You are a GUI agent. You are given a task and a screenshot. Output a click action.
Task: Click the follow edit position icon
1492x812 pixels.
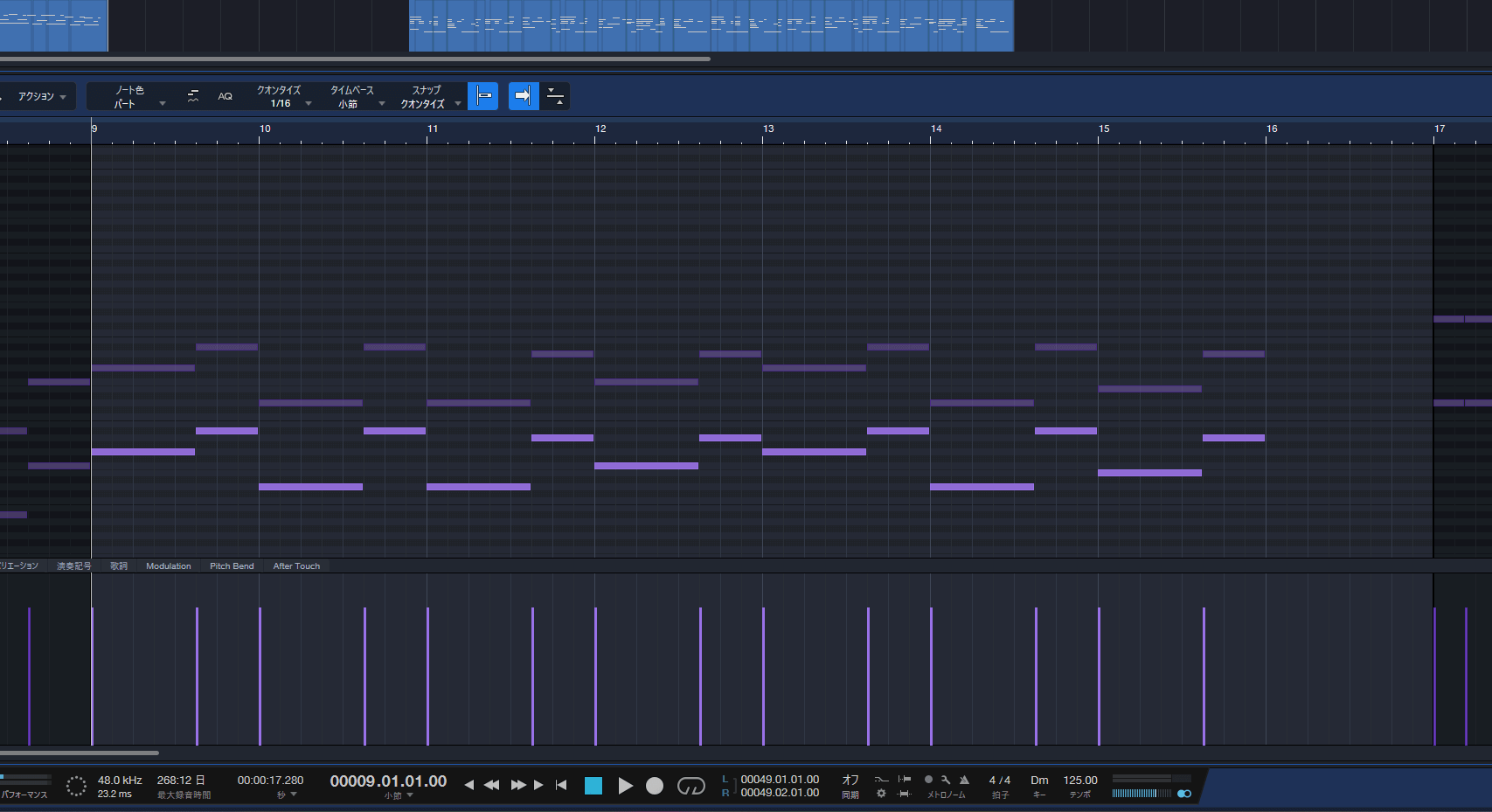(x=555, y=96)
